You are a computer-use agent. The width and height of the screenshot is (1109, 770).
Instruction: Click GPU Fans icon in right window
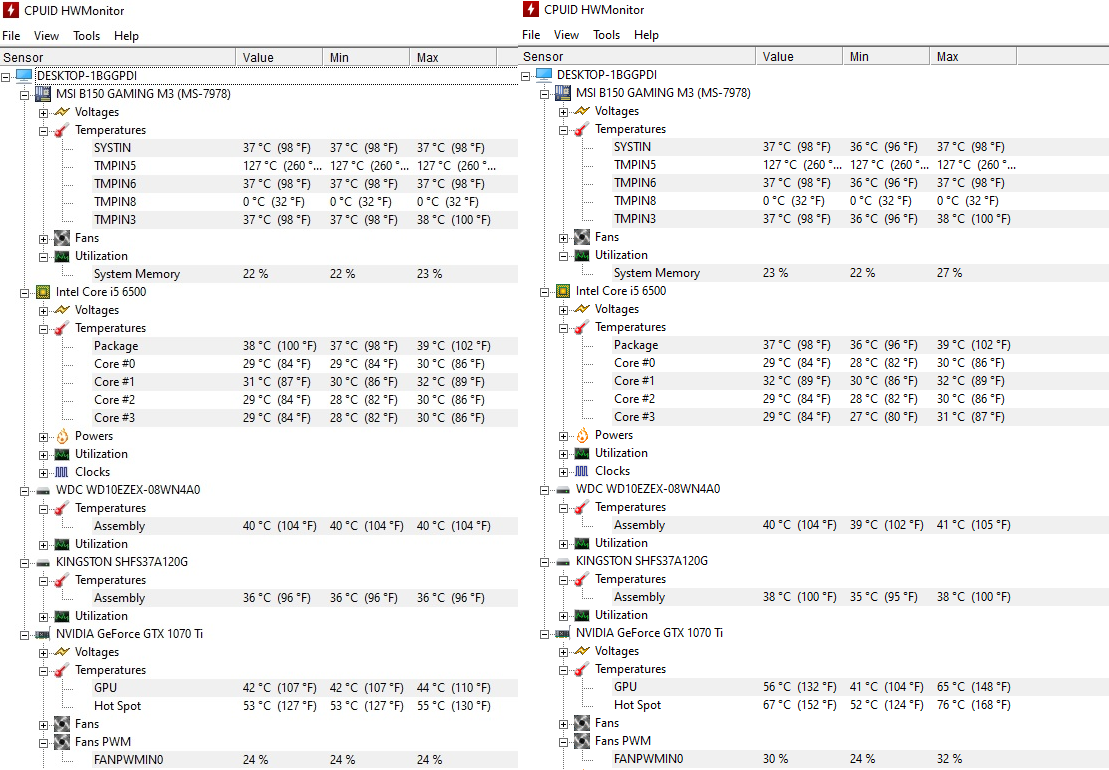click(582, 723)
